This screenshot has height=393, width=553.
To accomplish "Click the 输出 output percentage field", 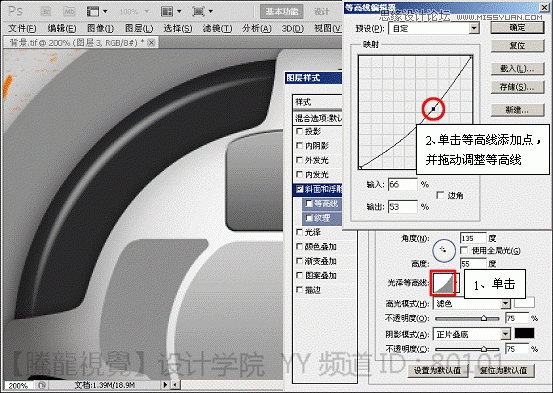I will pyautogui.click(x=403, y=207).
